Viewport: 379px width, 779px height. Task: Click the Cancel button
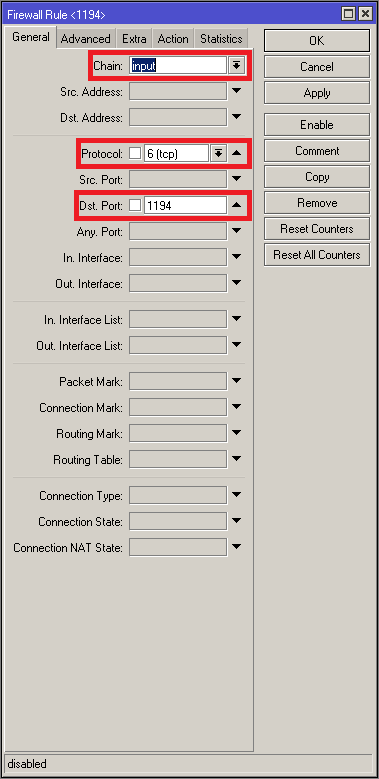click(x=317, y=67)
